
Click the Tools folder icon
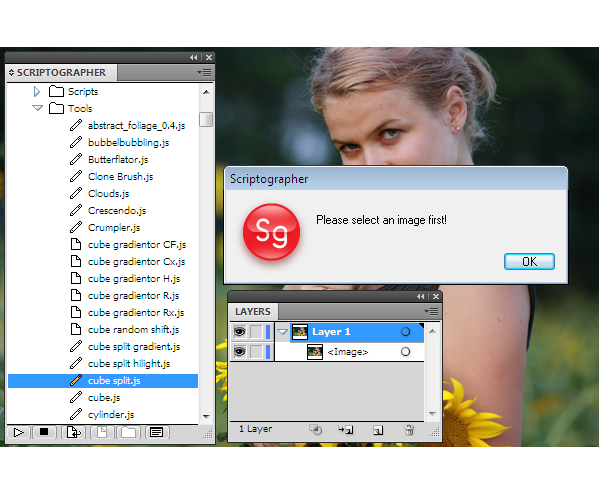(56, 108)
